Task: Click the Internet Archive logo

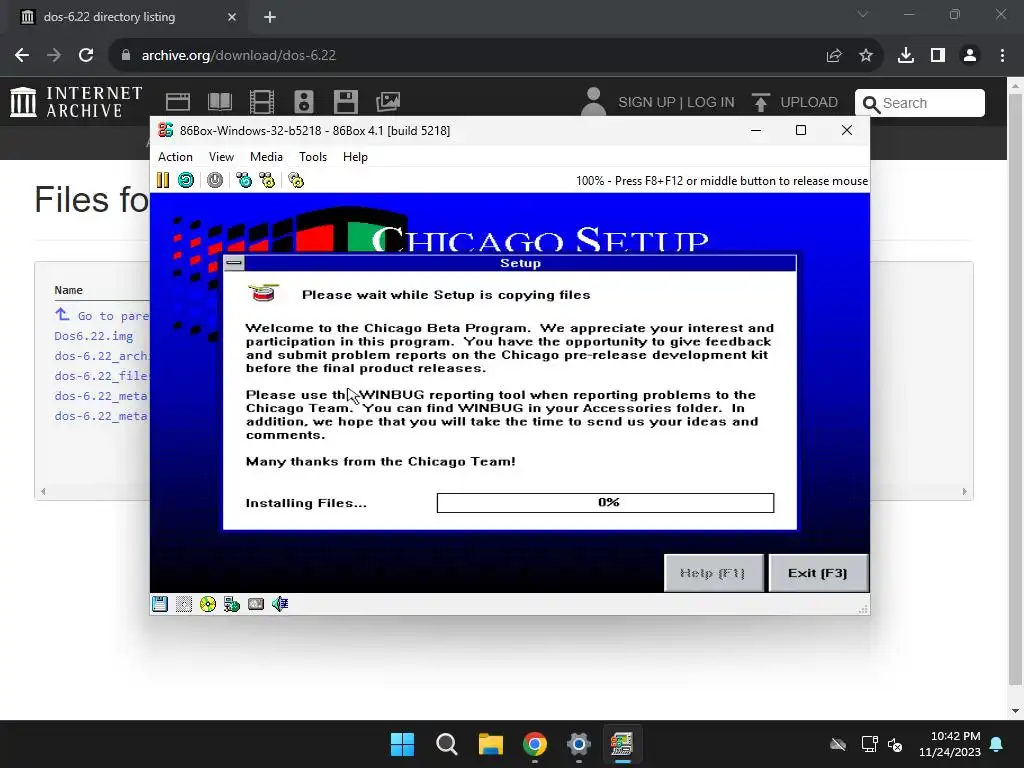Action: point(76,102)
